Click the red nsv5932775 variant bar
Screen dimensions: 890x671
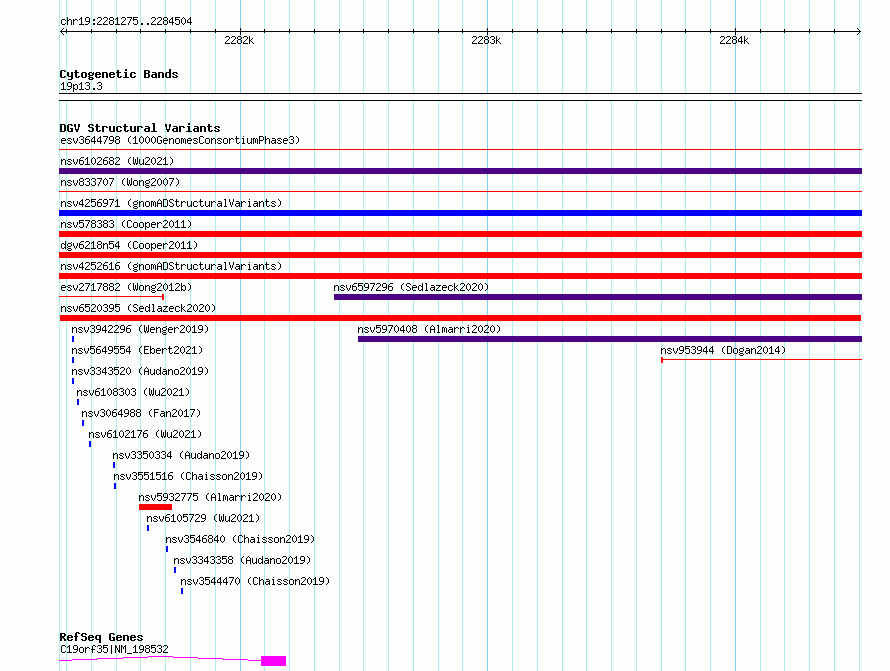click(x=155, y=507)
